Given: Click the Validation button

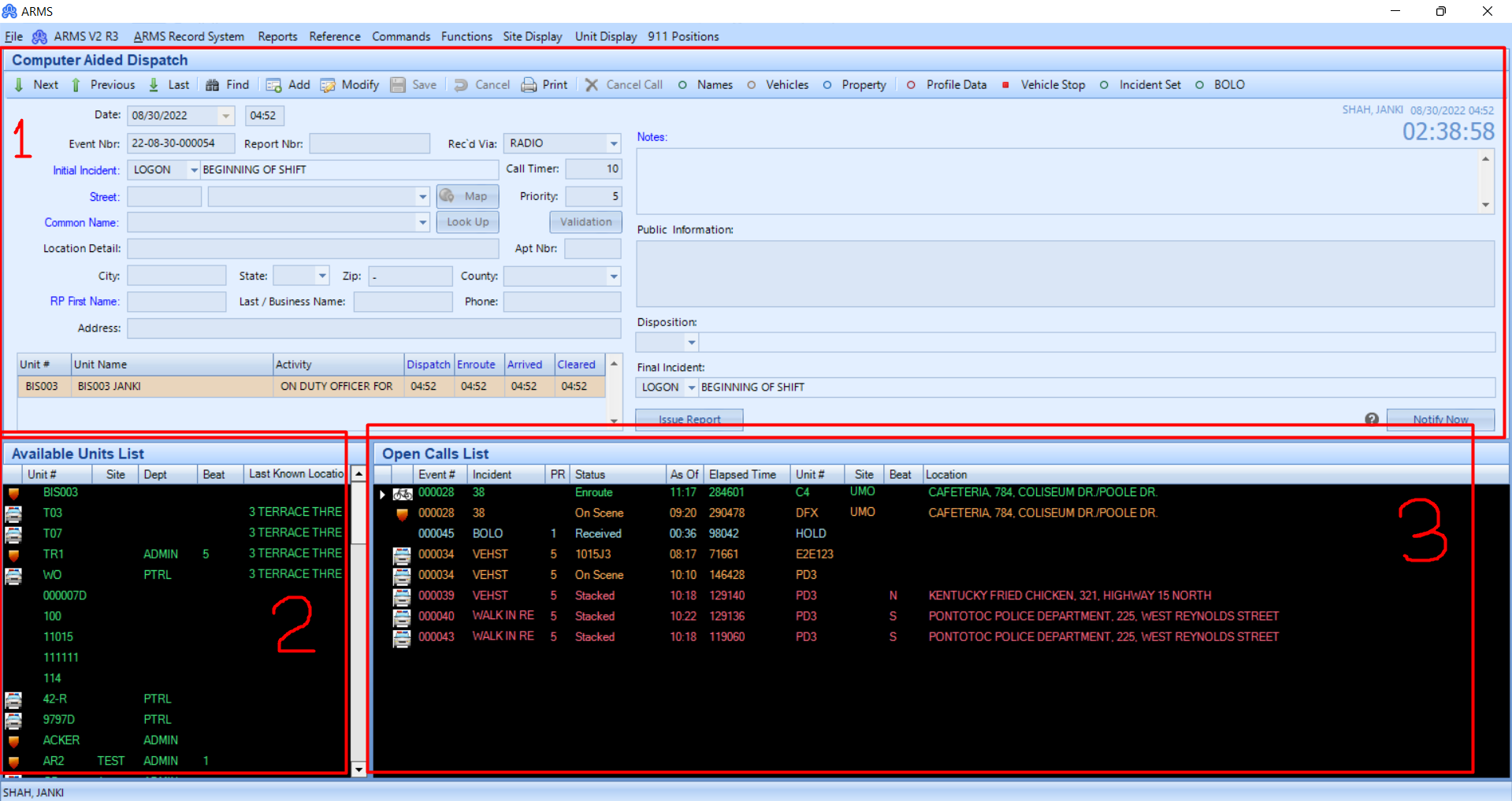Looking at the screenshot, I should [x=585, y=222].
